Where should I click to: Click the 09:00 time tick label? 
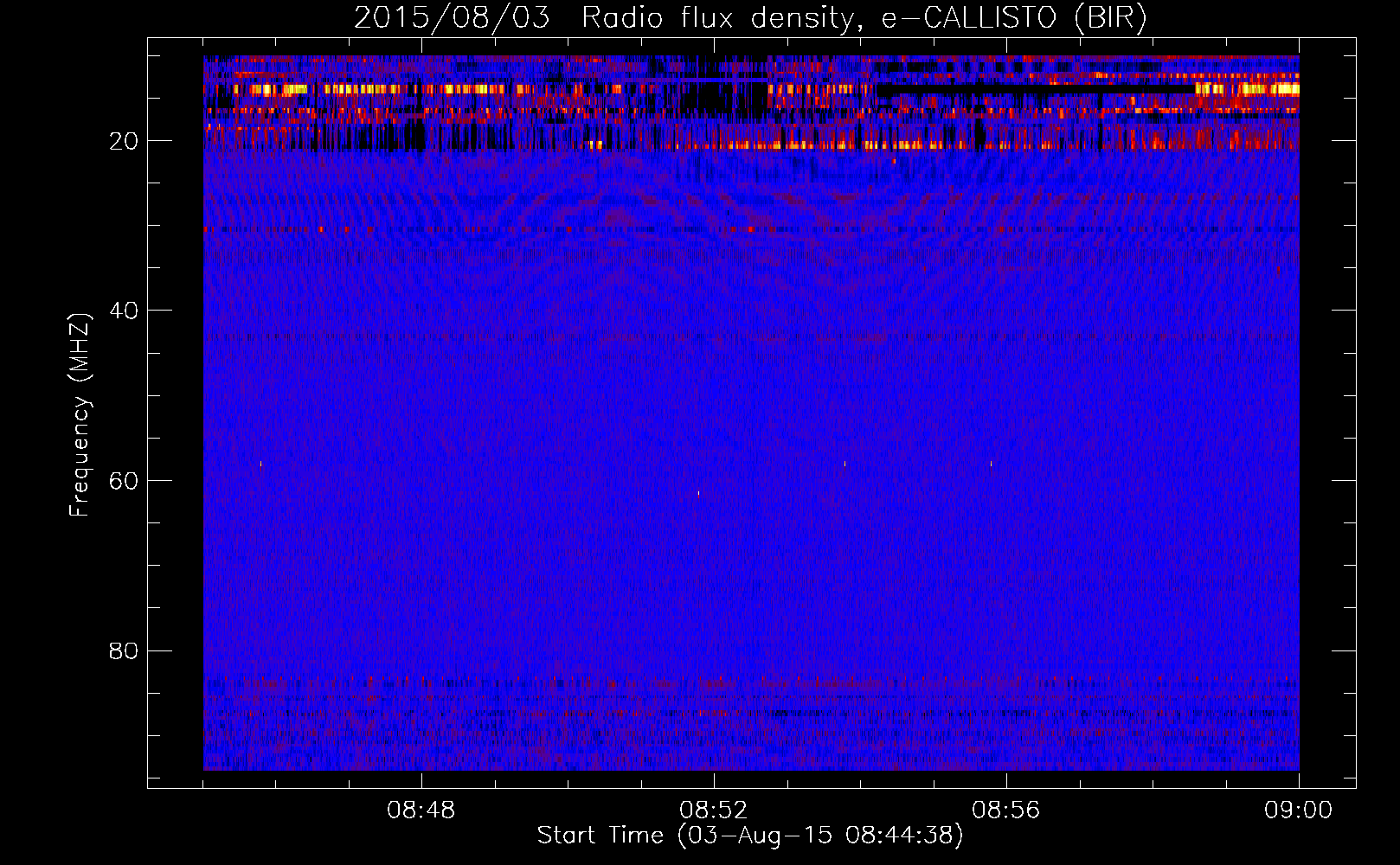[x=1299, y=811]
